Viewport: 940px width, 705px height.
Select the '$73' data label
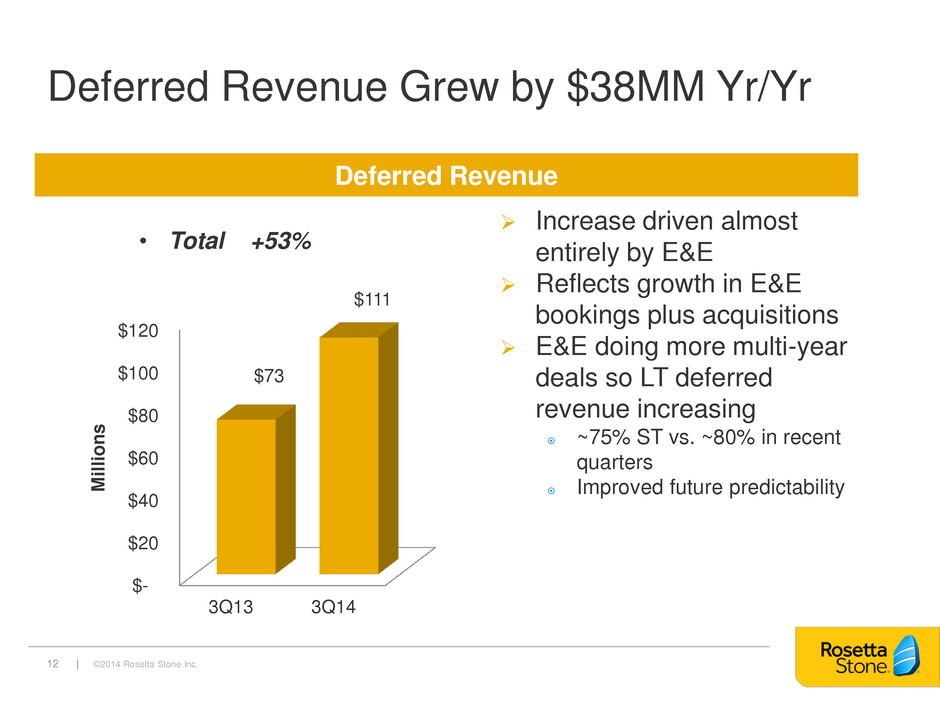[269, 376]
